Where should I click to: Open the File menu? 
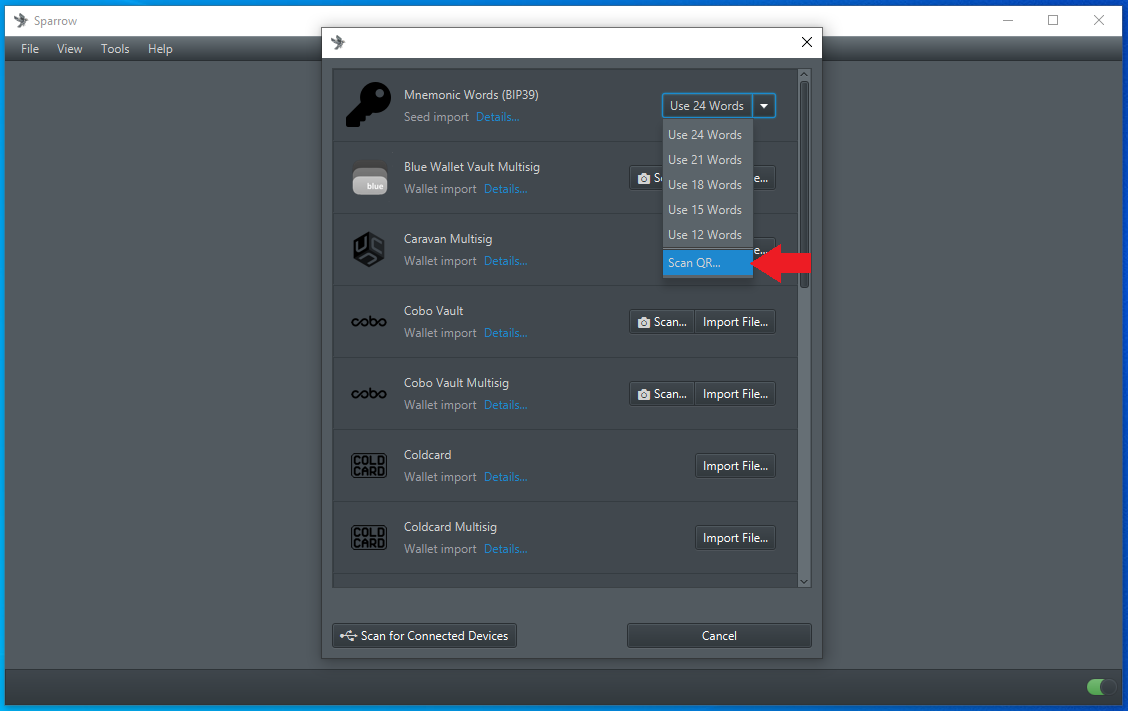[x=30, y=49]
